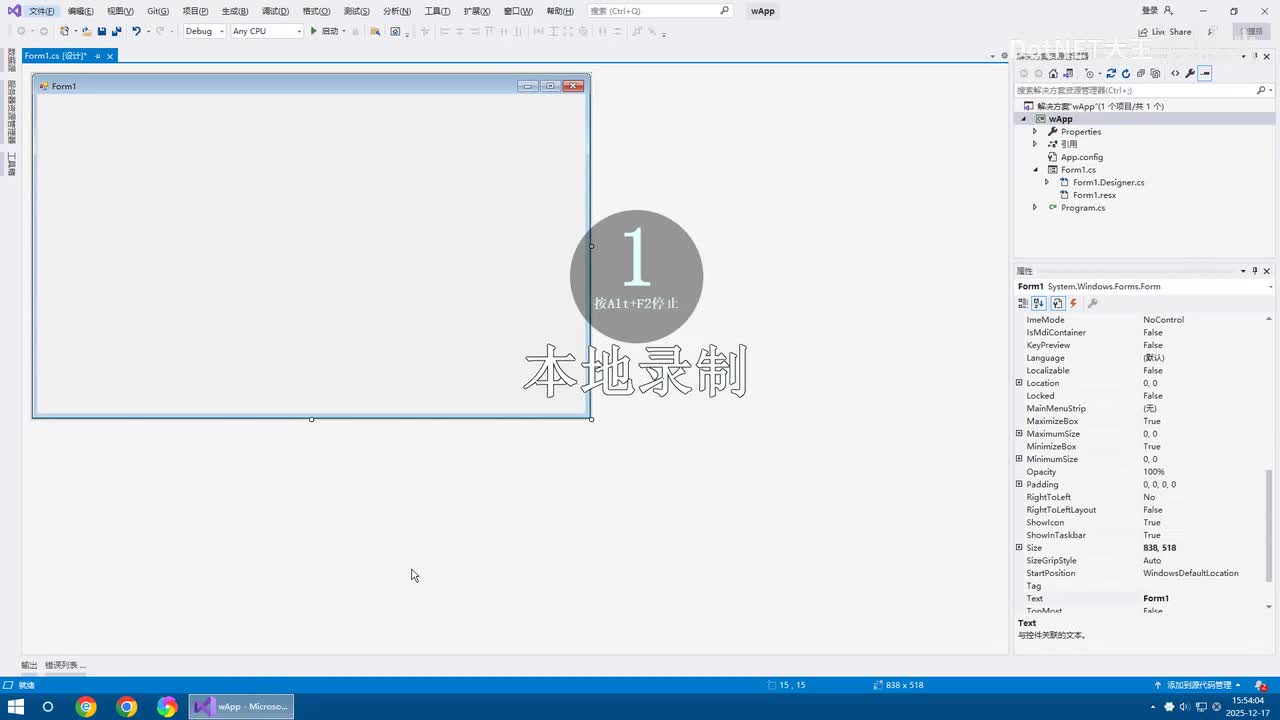
Task: Toggle auto-hide pin of Solution Explorer
Action: pyautogui.click(x=1255, y=56)
